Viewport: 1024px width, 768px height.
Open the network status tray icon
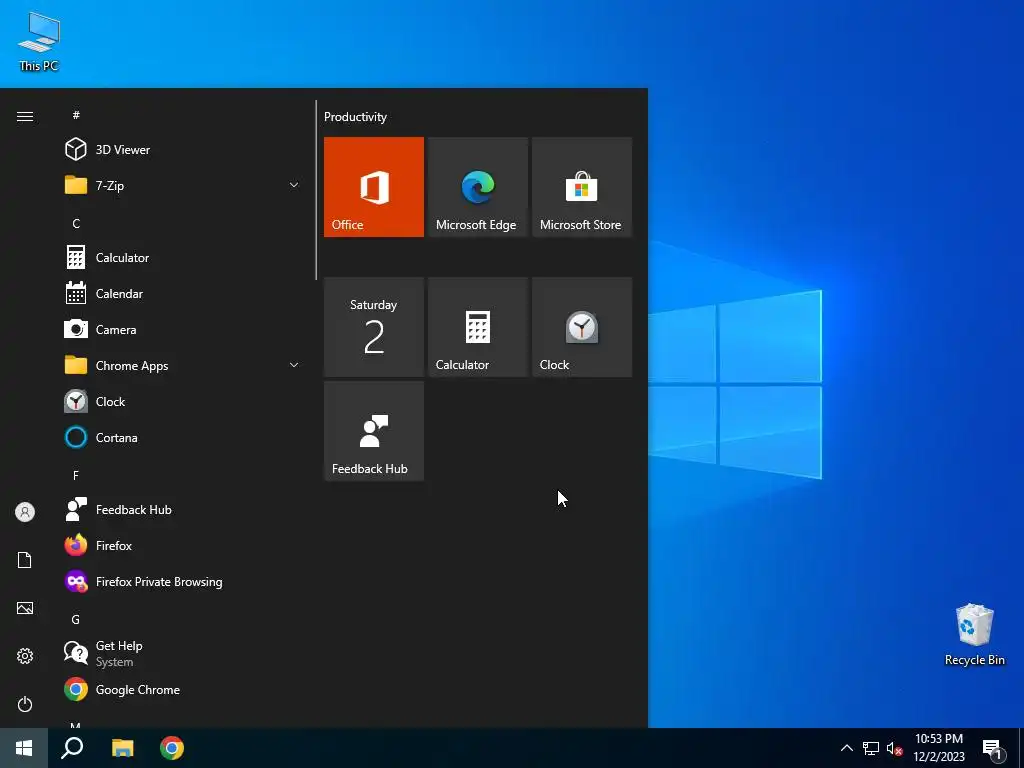point(871,748)
